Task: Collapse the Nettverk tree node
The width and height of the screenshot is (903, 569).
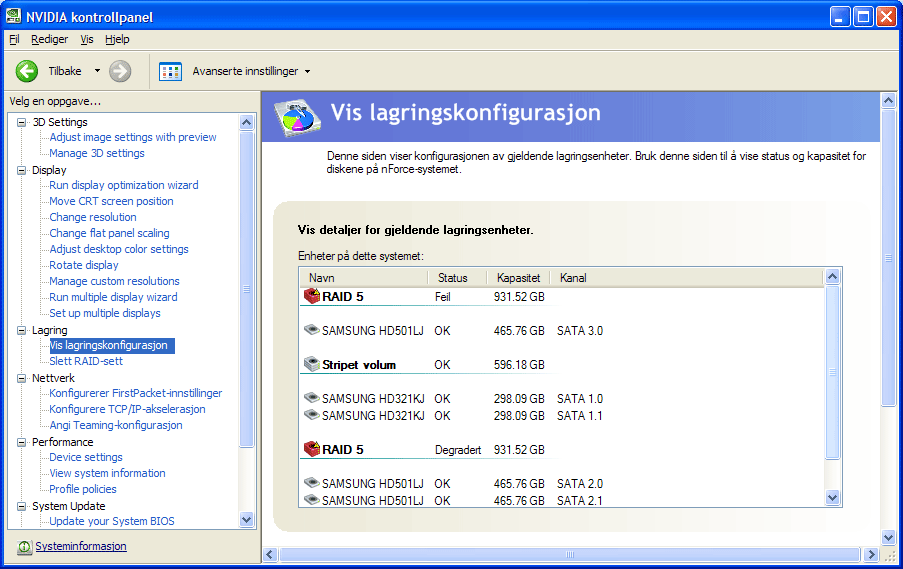Action: 21,378
